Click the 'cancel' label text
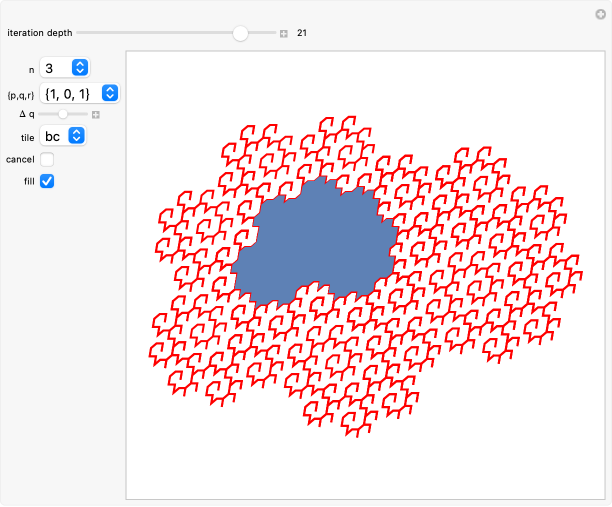 [x=20, y=159]
